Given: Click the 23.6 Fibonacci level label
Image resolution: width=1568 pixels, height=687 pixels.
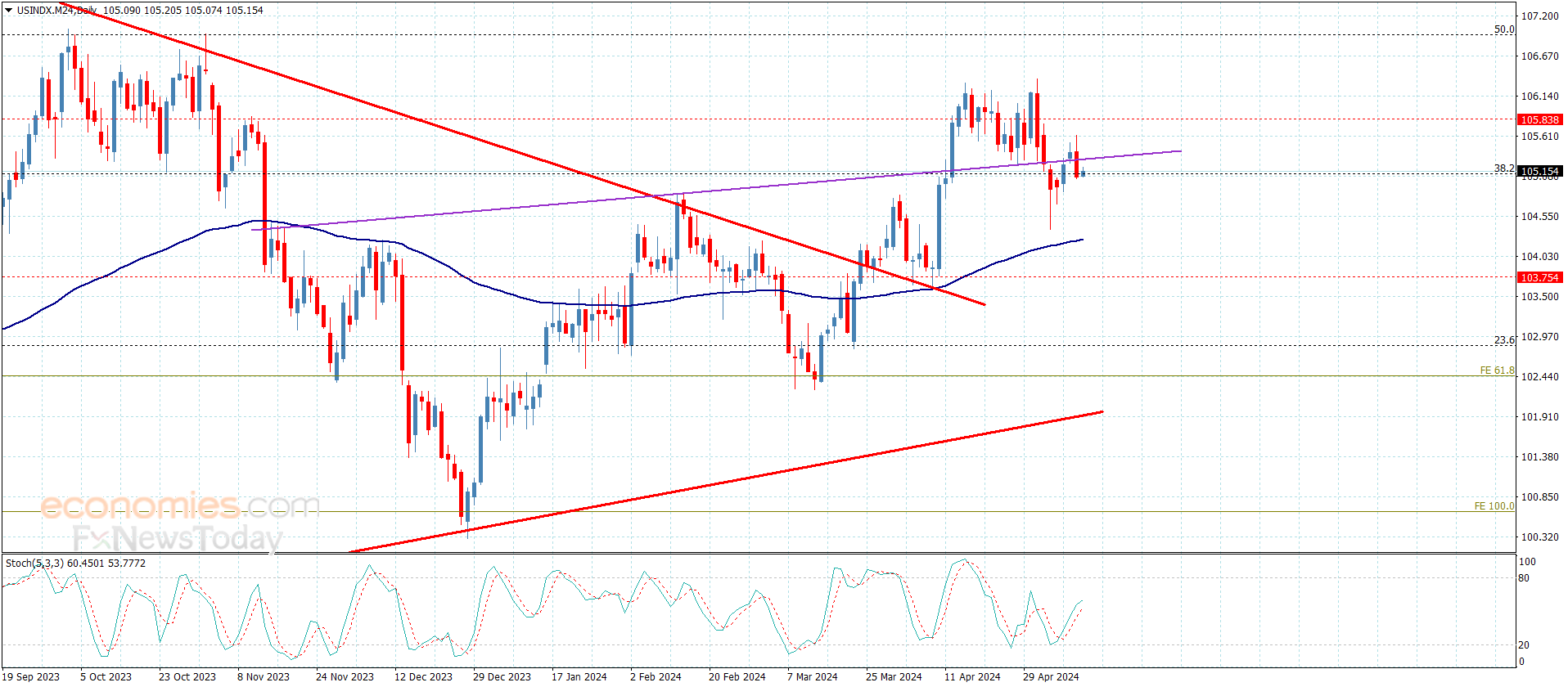Looking at the screenshot, I should 1503,340.
